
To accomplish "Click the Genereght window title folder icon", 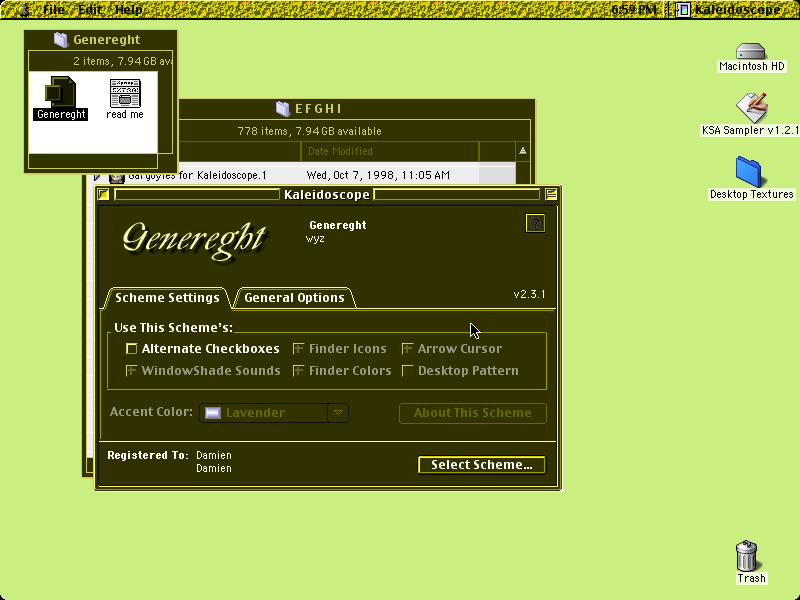I will point(61,40).
